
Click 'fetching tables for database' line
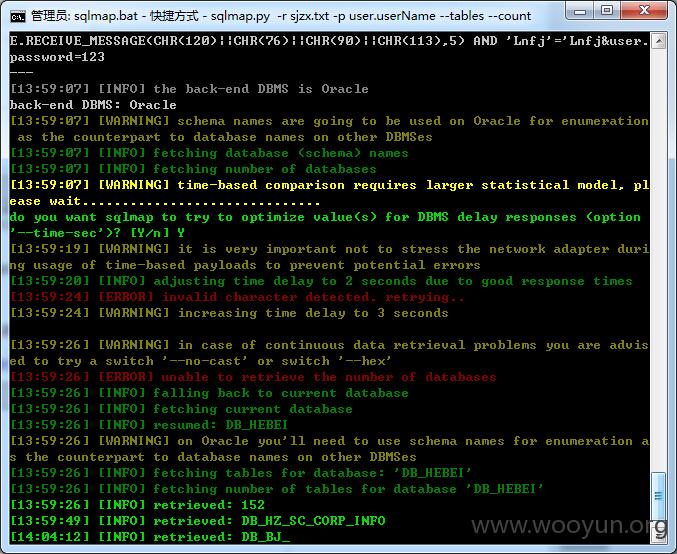tap(240, 473)
